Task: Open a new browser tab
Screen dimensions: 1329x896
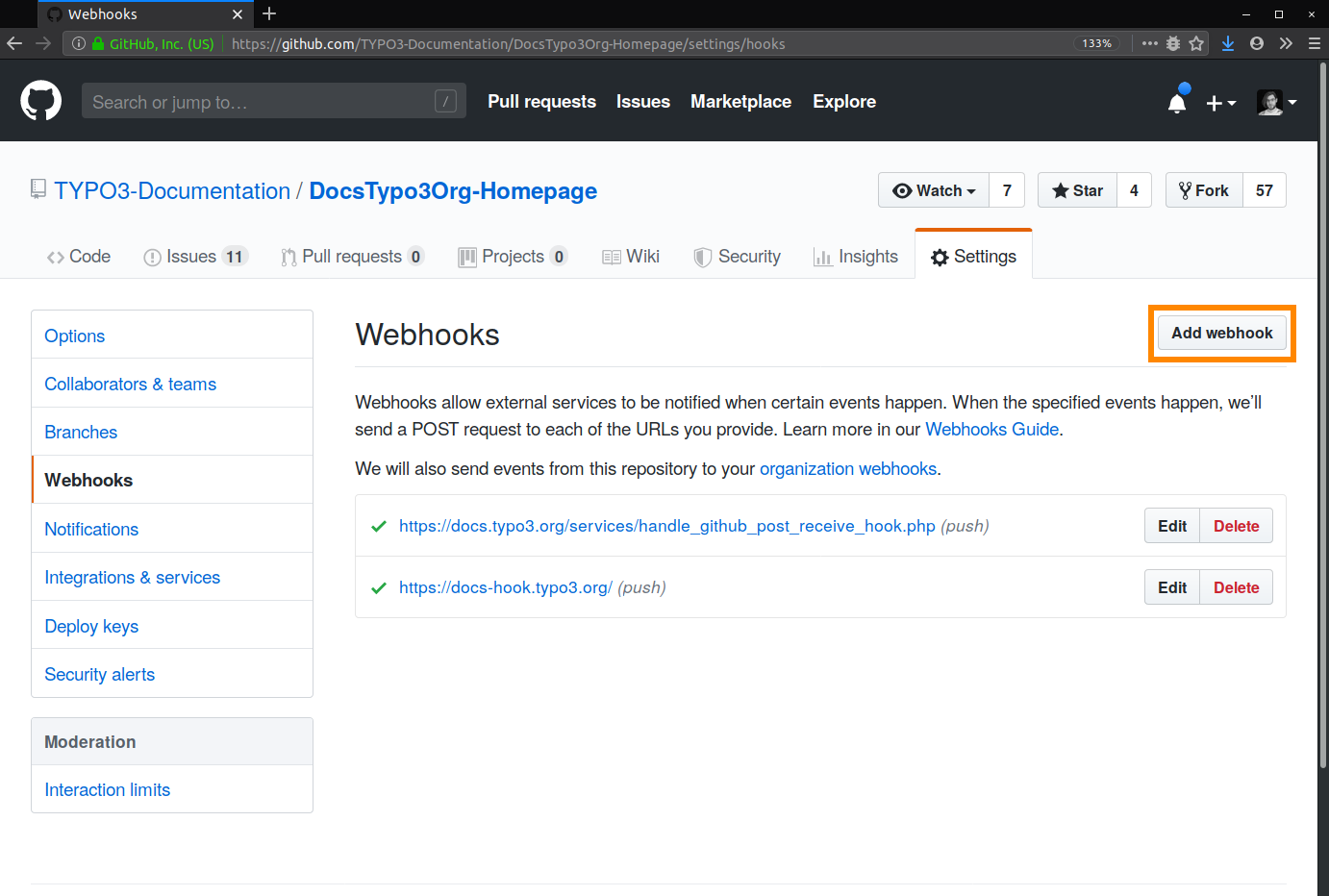Action: [x=269, y=13]
